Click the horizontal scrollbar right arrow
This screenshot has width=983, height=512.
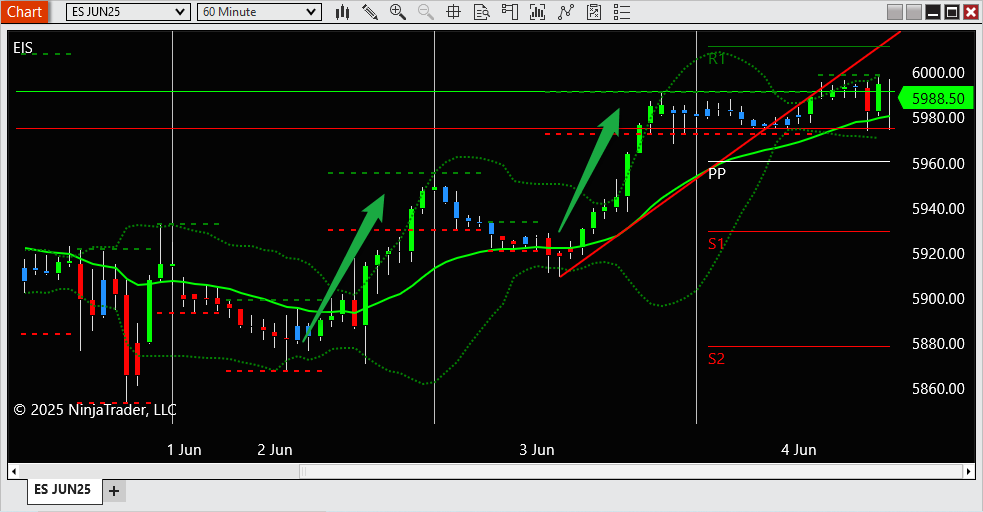969,471
